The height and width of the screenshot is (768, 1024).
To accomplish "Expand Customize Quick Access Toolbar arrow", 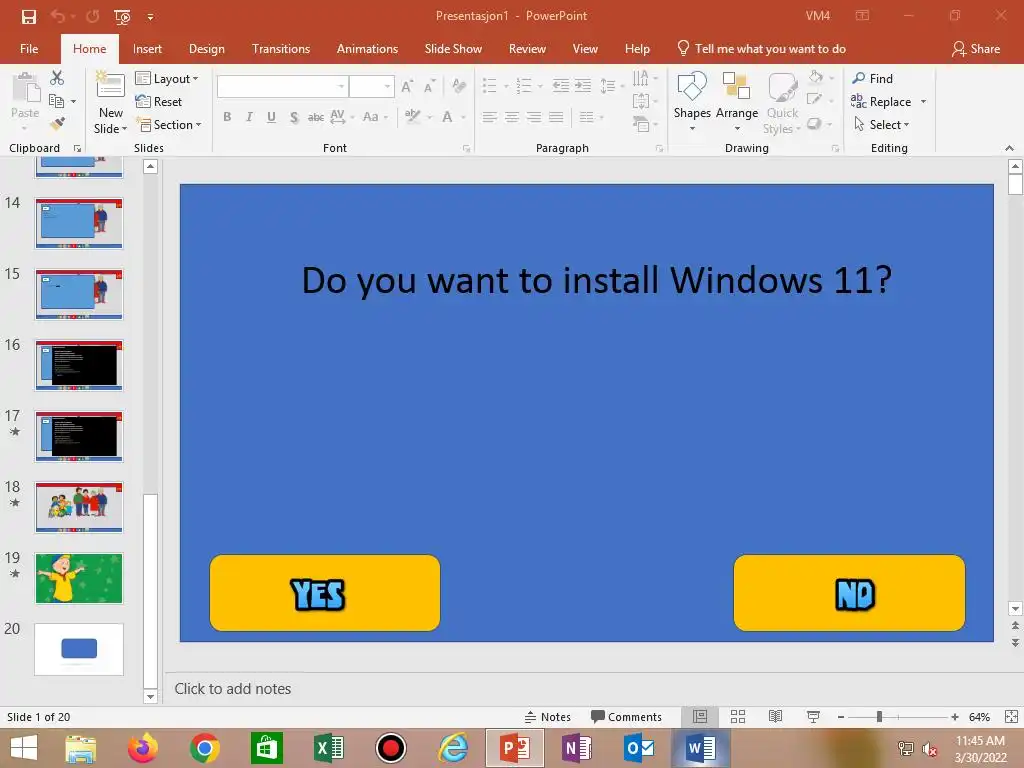I will (150, 17).
